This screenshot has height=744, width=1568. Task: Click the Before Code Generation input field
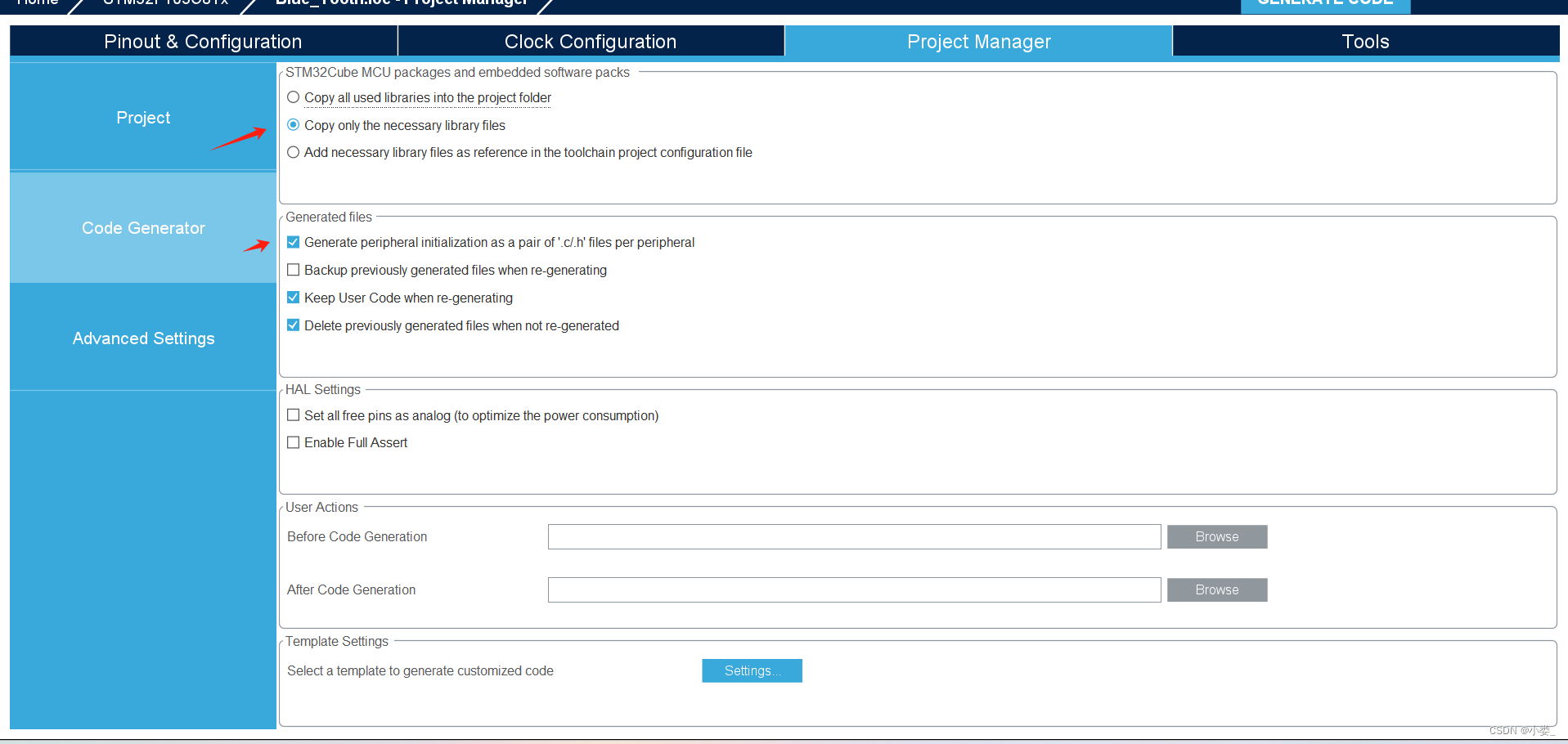[854, 537]
